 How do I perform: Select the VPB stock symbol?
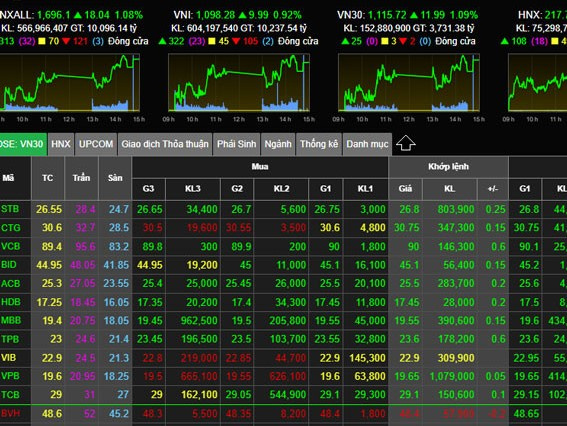tap(10, 376)
